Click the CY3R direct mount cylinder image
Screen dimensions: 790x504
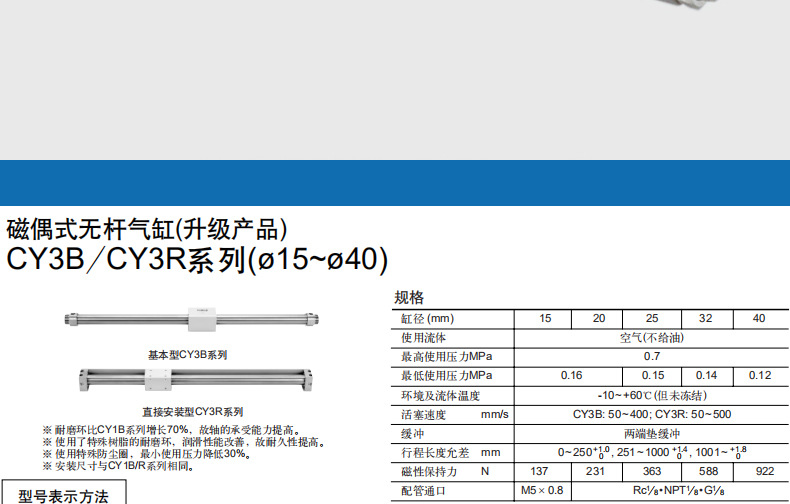pyautogui.click(x=195, y=380)
